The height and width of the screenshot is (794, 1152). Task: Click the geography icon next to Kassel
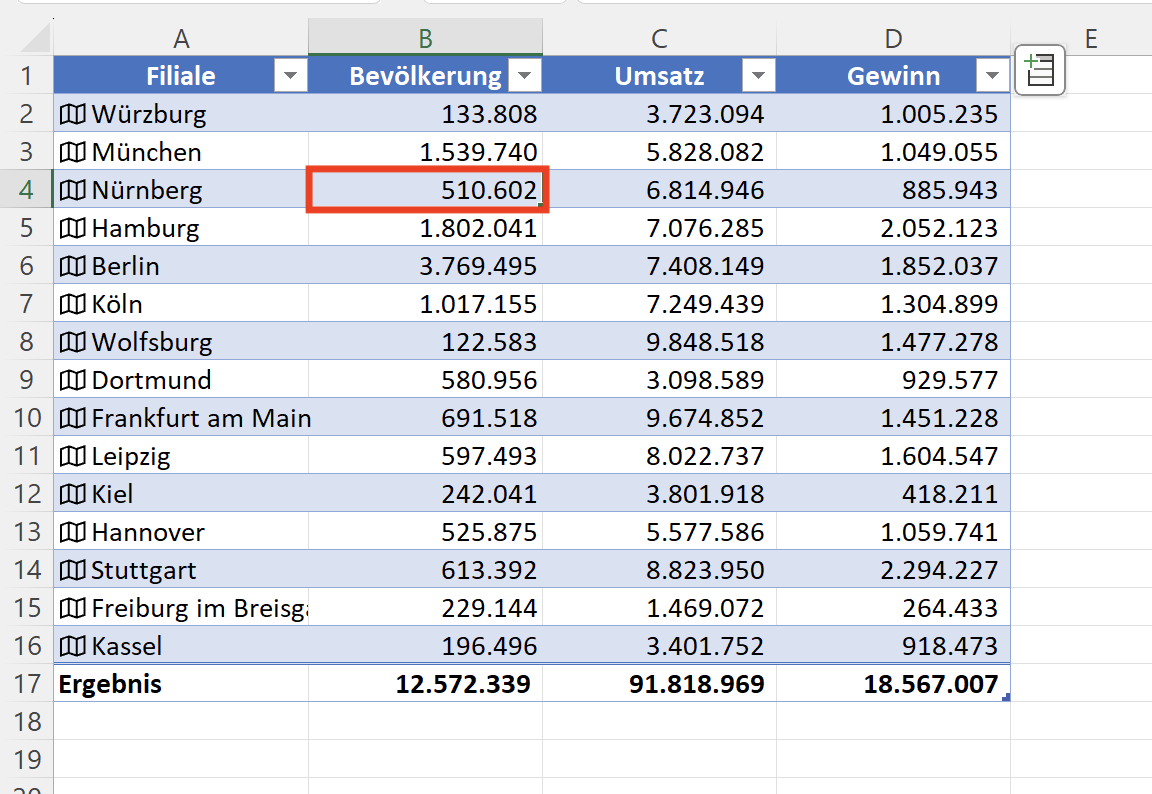pos(73,646)
